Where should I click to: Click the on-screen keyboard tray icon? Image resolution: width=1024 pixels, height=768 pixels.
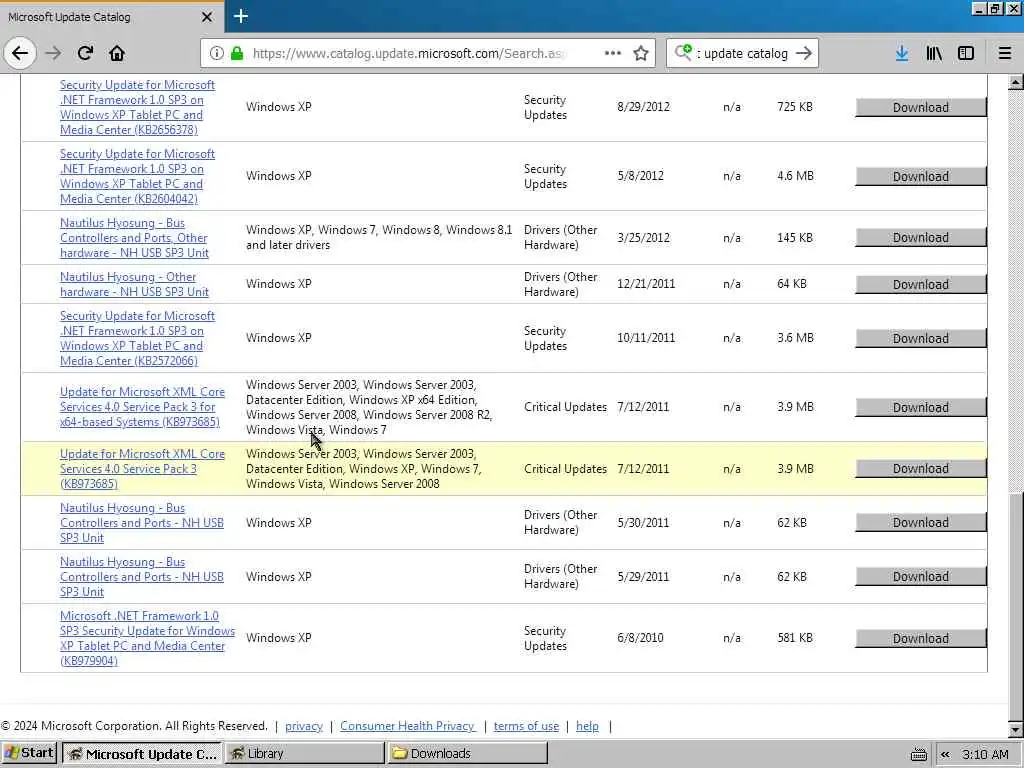click(x=918, y=754)
